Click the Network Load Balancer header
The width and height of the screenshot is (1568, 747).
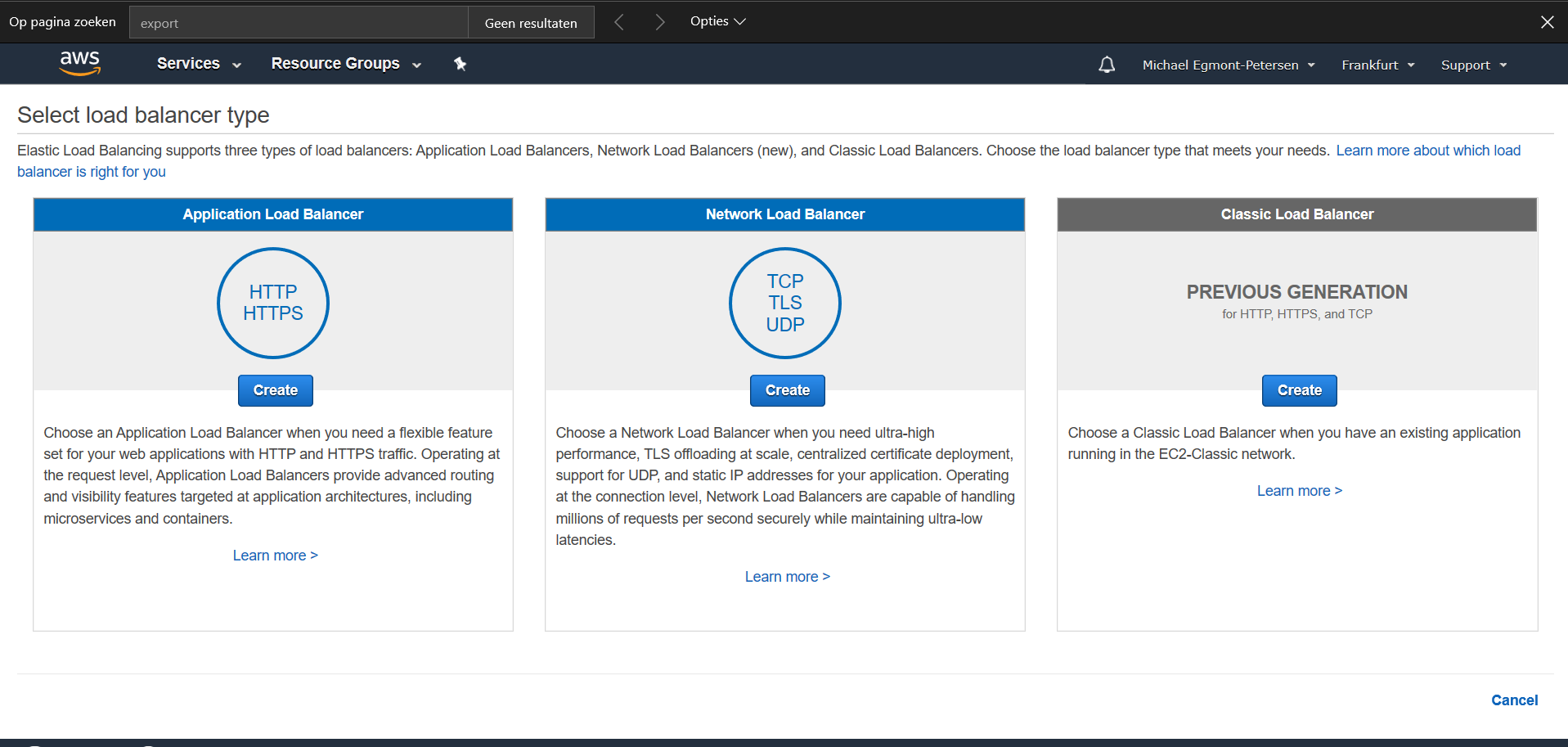pos(785,214)
